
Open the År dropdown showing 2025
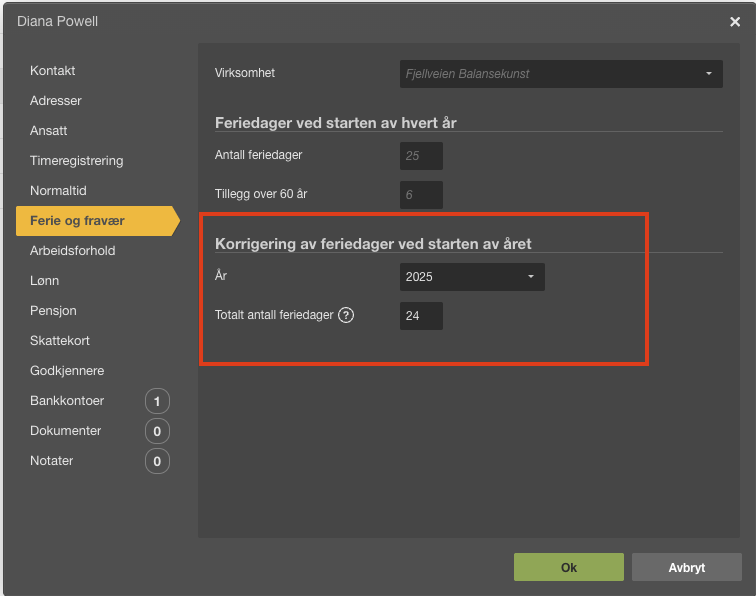click(472, 277)
